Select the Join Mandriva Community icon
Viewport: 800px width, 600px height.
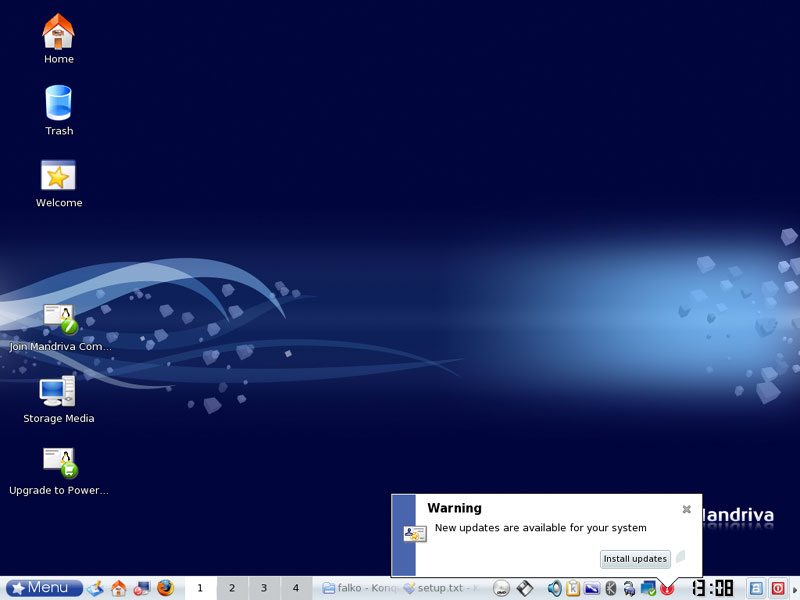tap(60, 328)
